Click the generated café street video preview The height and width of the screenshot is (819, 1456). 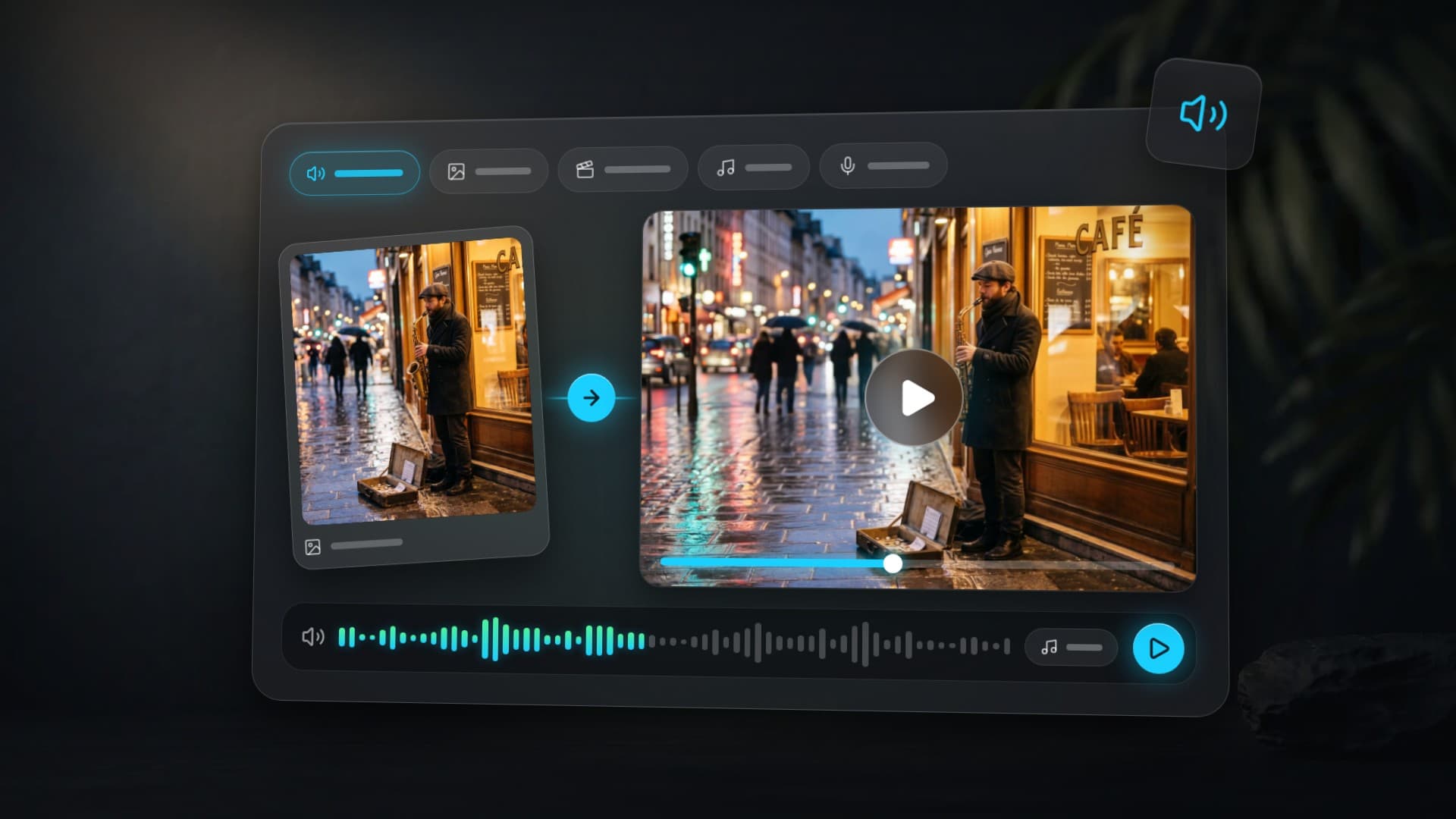point(918,397)
